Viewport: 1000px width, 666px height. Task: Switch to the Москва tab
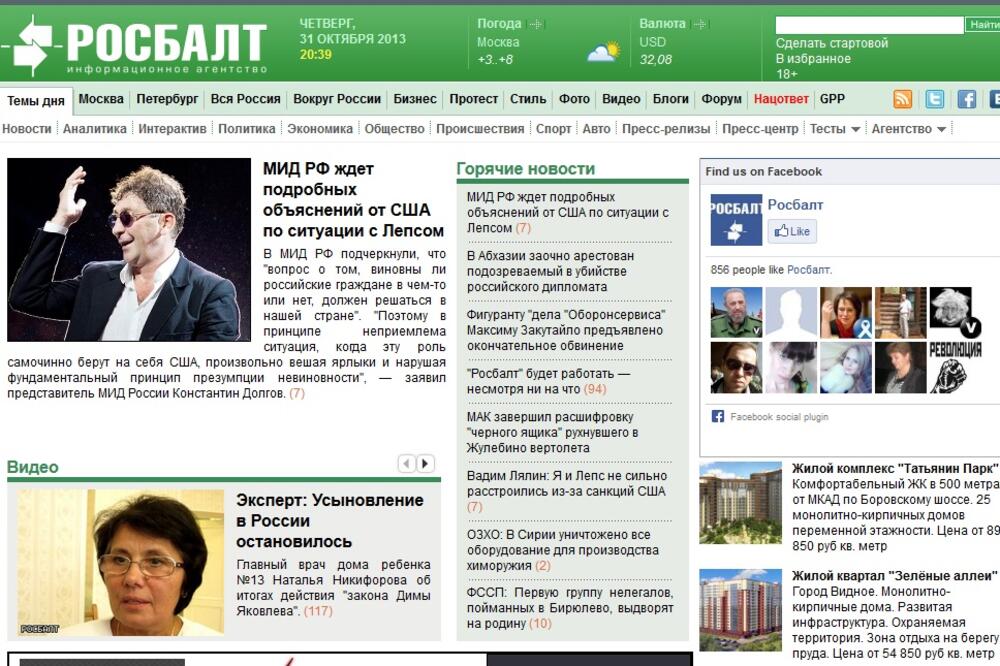pos(104,99)
